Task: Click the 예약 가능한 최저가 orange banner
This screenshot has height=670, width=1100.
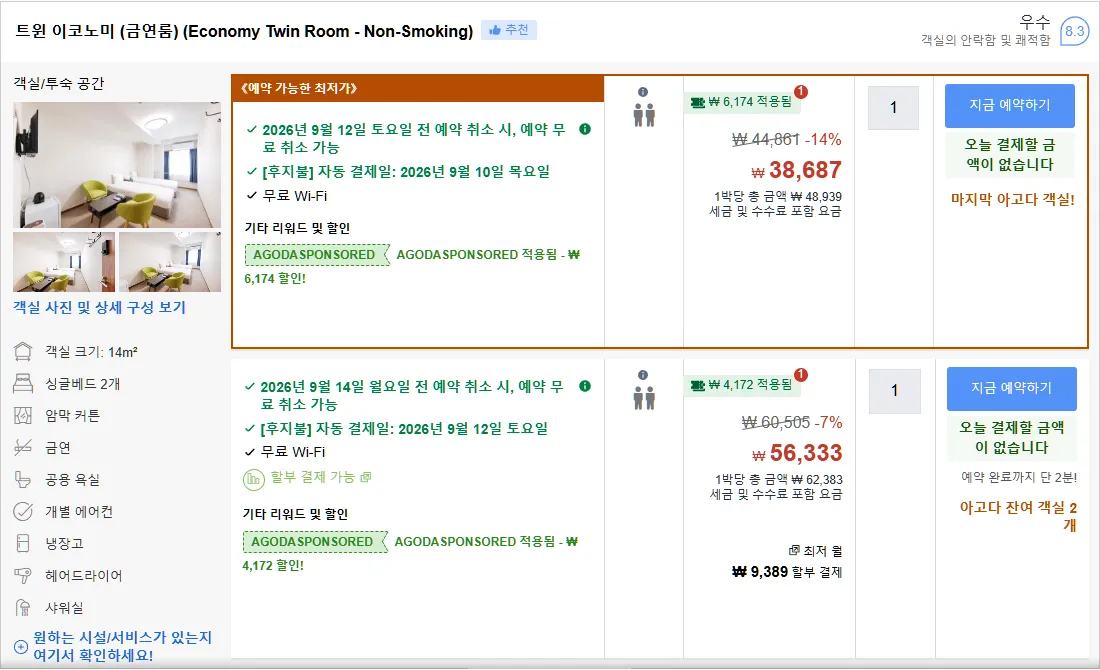Action: 418,88
